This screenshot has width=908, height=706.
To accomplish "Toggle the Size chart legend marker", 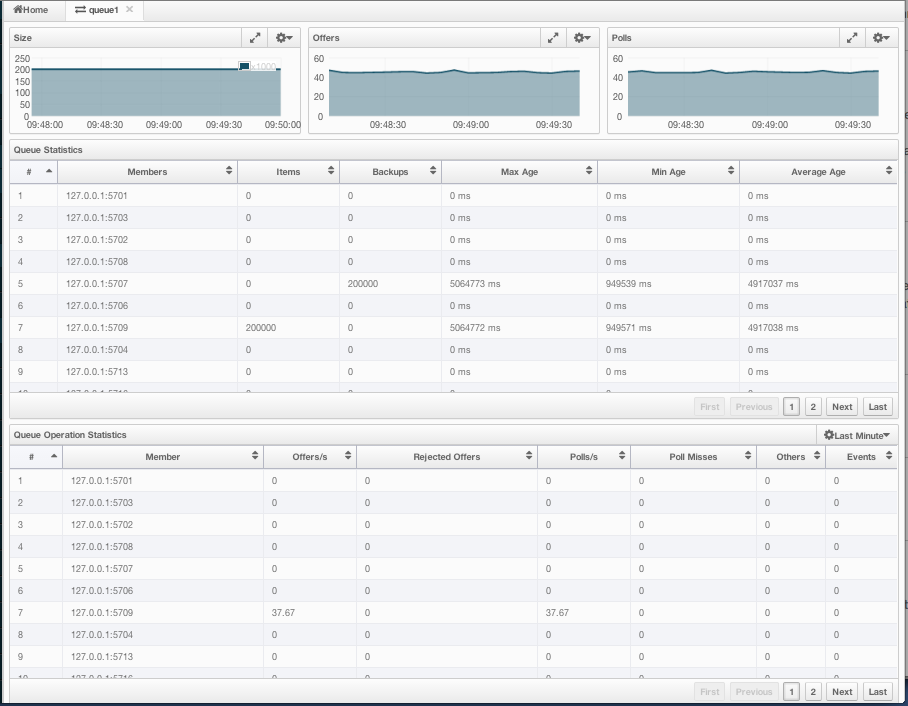I will [244, 67].
